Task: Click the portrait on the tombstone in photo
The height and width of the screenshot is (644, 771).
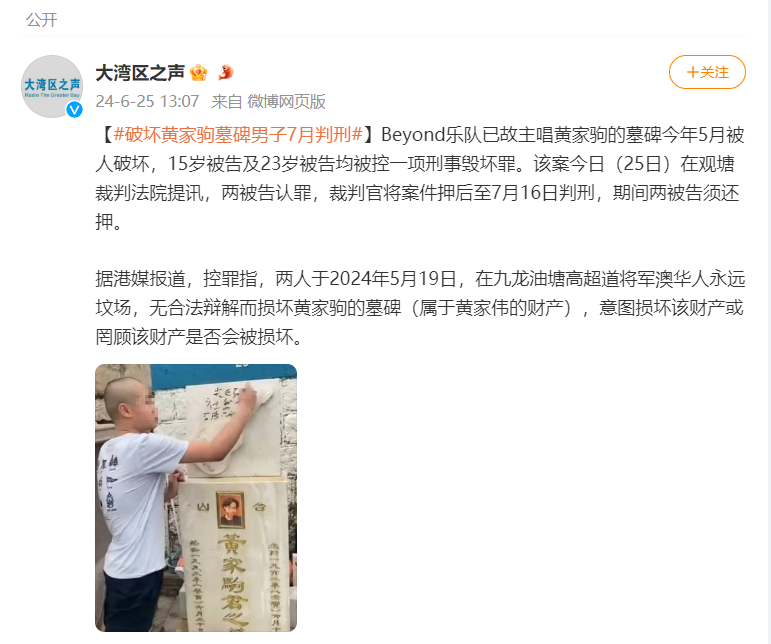Action: (230, 509)
